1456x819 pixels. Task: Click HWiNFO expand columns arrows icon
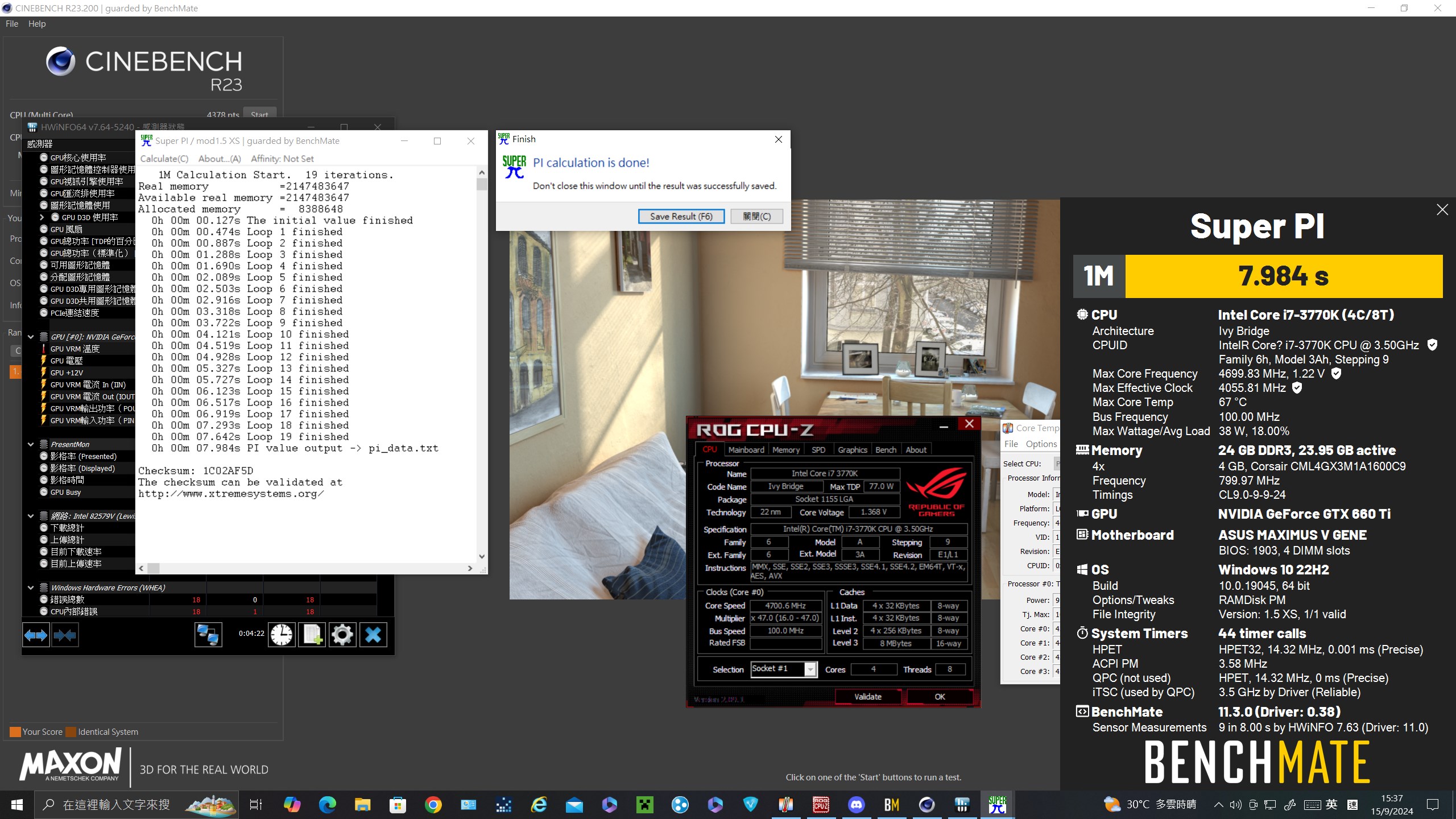[36, 635]
